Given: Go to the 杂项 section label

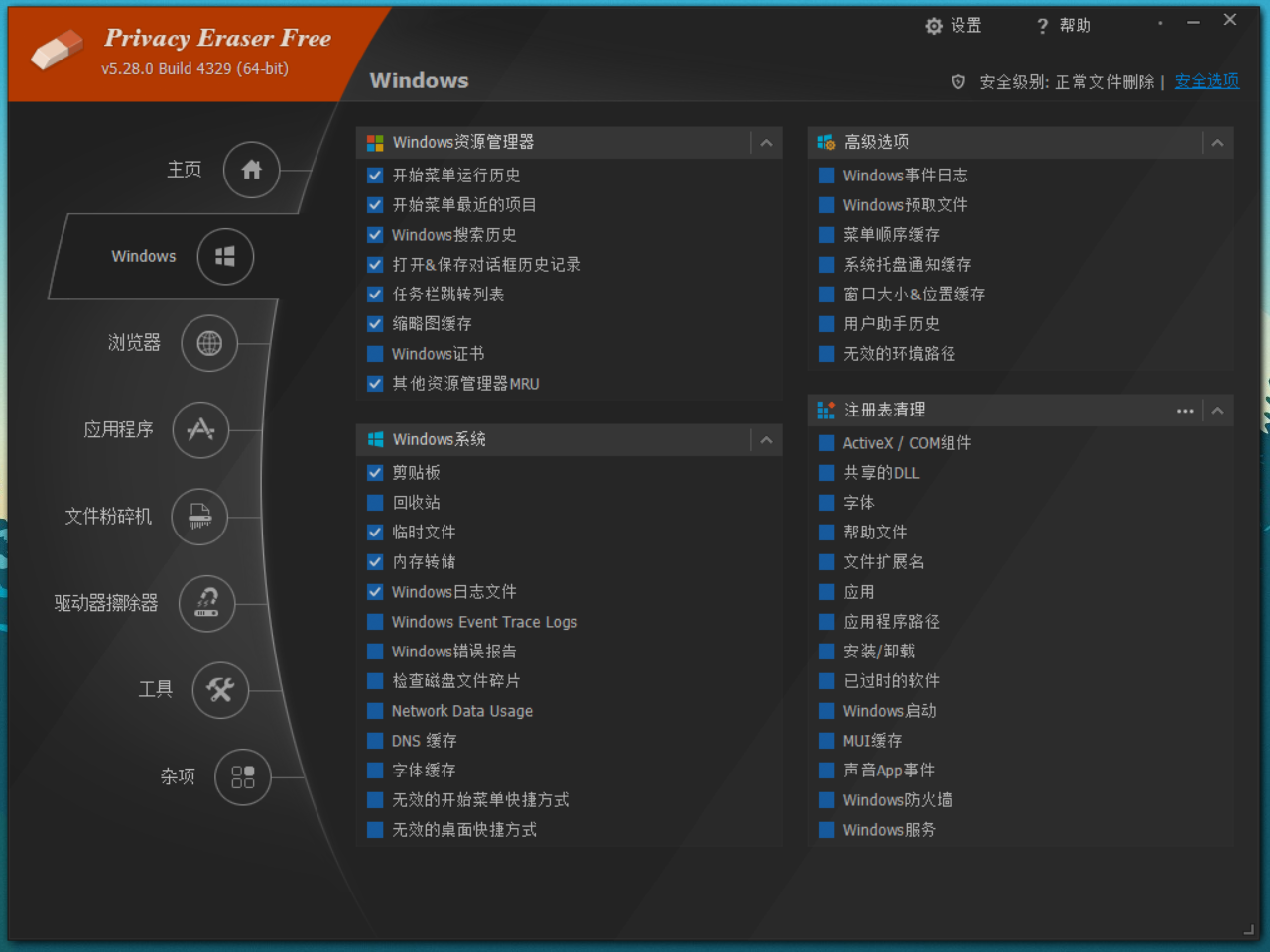Looking at the screenshot, I should pos(178,776).
